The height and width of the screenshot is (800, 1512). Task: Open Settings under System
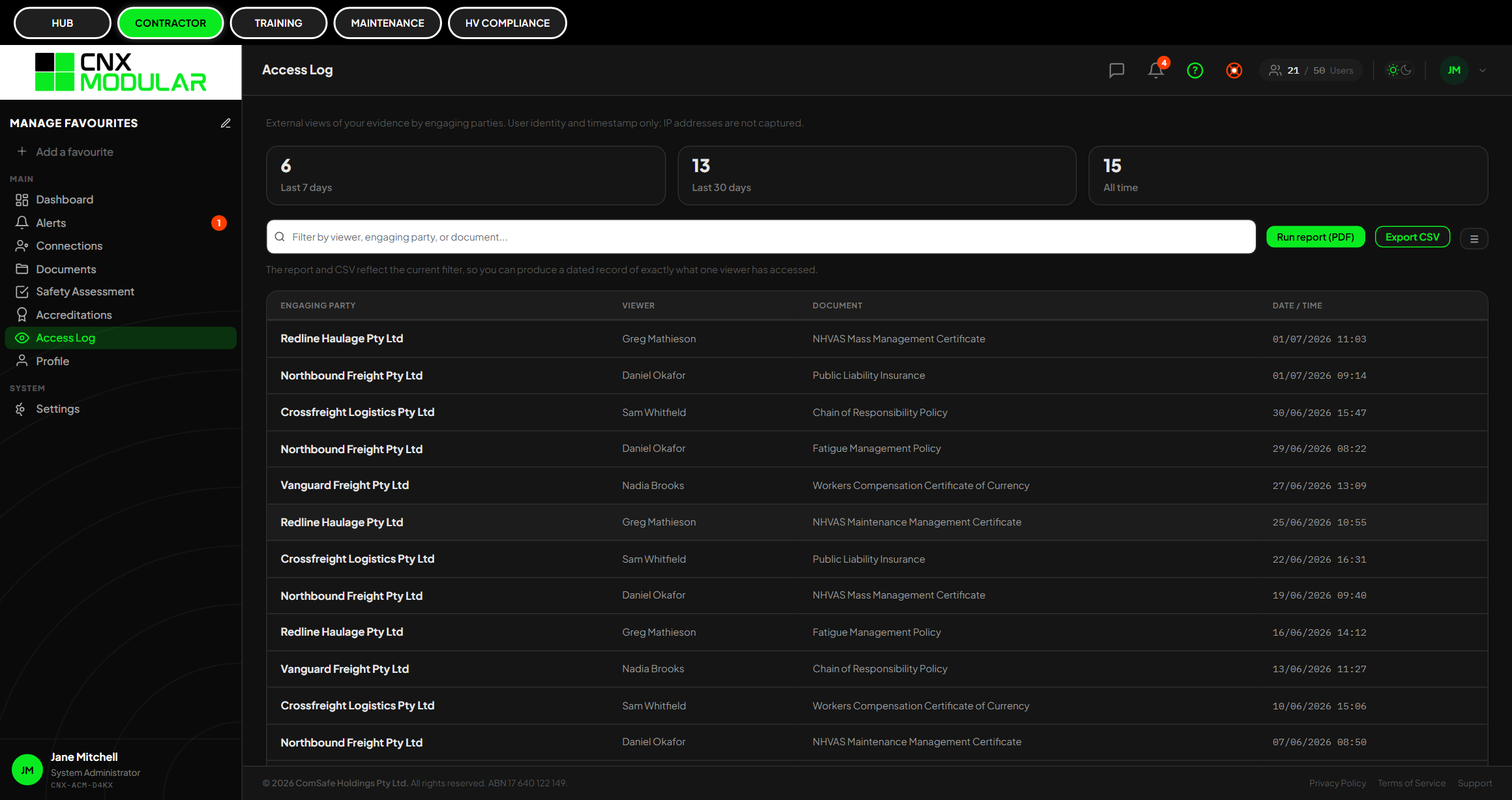[x=121, y=409]
